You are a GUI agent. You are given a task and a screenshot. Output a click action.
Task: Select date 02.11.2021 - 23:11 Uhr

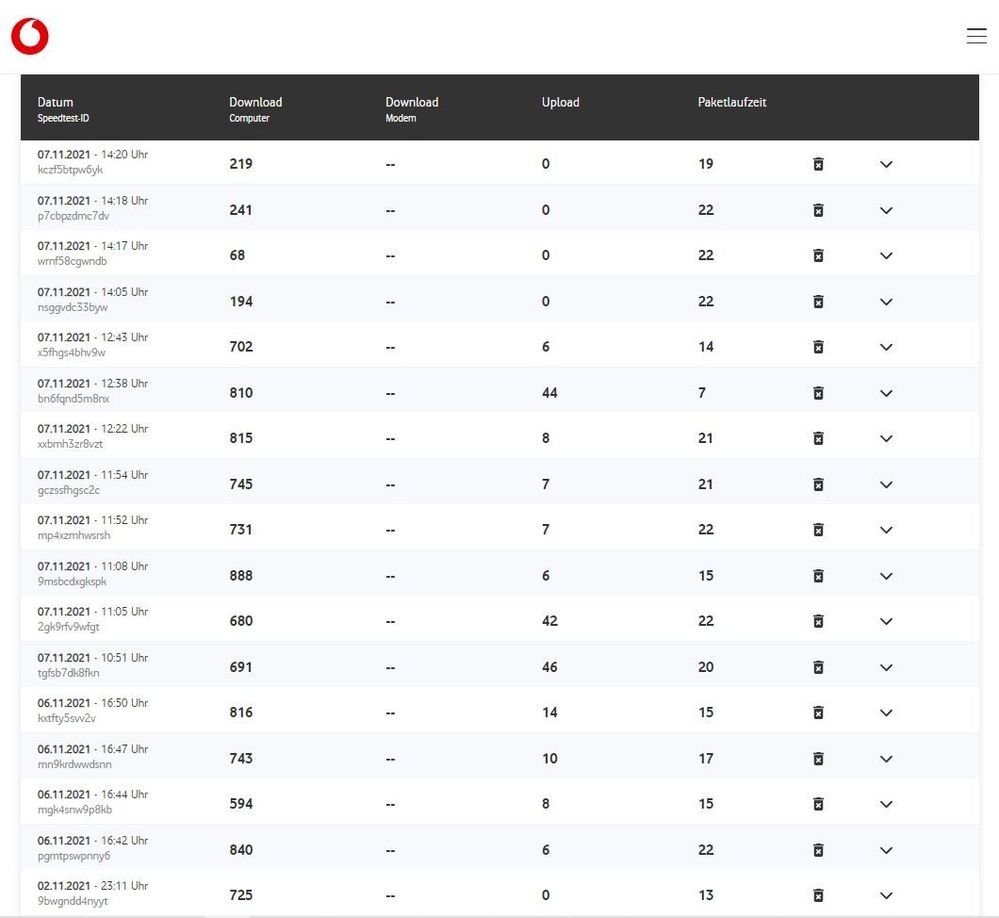tap(92, 886)
